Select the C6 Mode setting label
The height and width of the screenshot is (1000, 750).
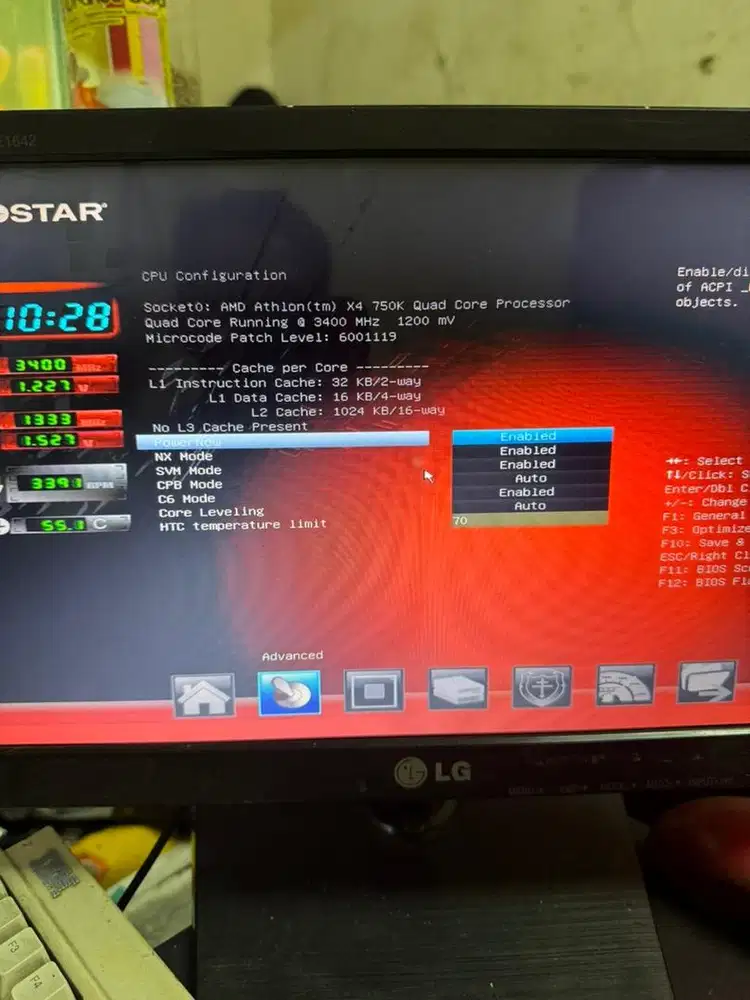(187, 499)
